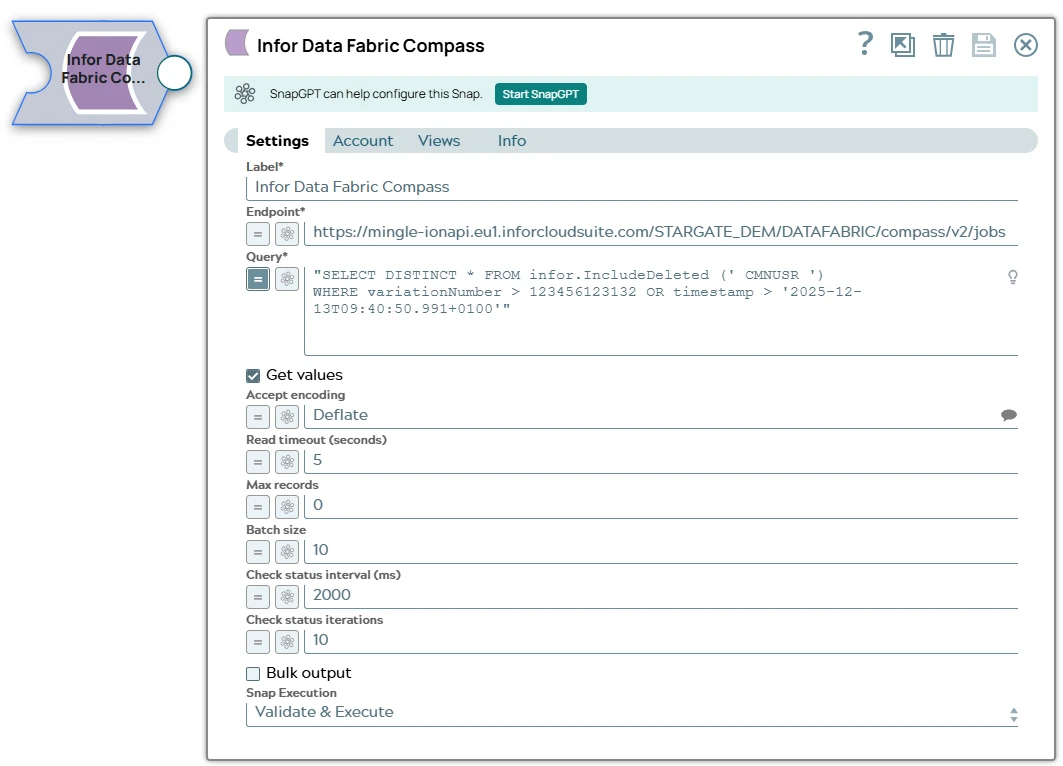This screenshot has height=766, width=1063.
Task: Open SnapGPT helper icon for Max records
Action: click(287, 506)
